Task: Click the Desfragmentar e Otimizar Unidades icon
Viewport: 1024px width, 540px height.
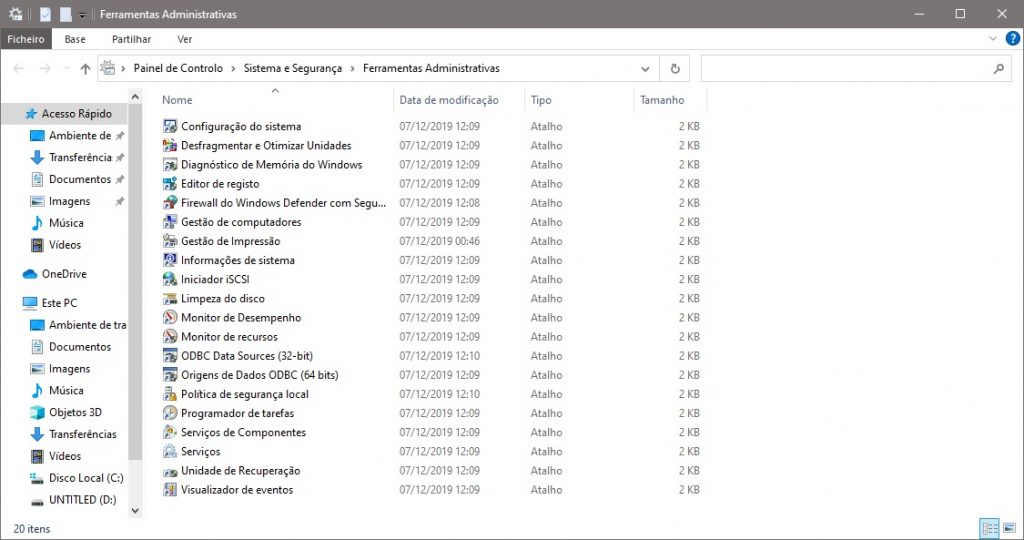Action: (170, 145)
